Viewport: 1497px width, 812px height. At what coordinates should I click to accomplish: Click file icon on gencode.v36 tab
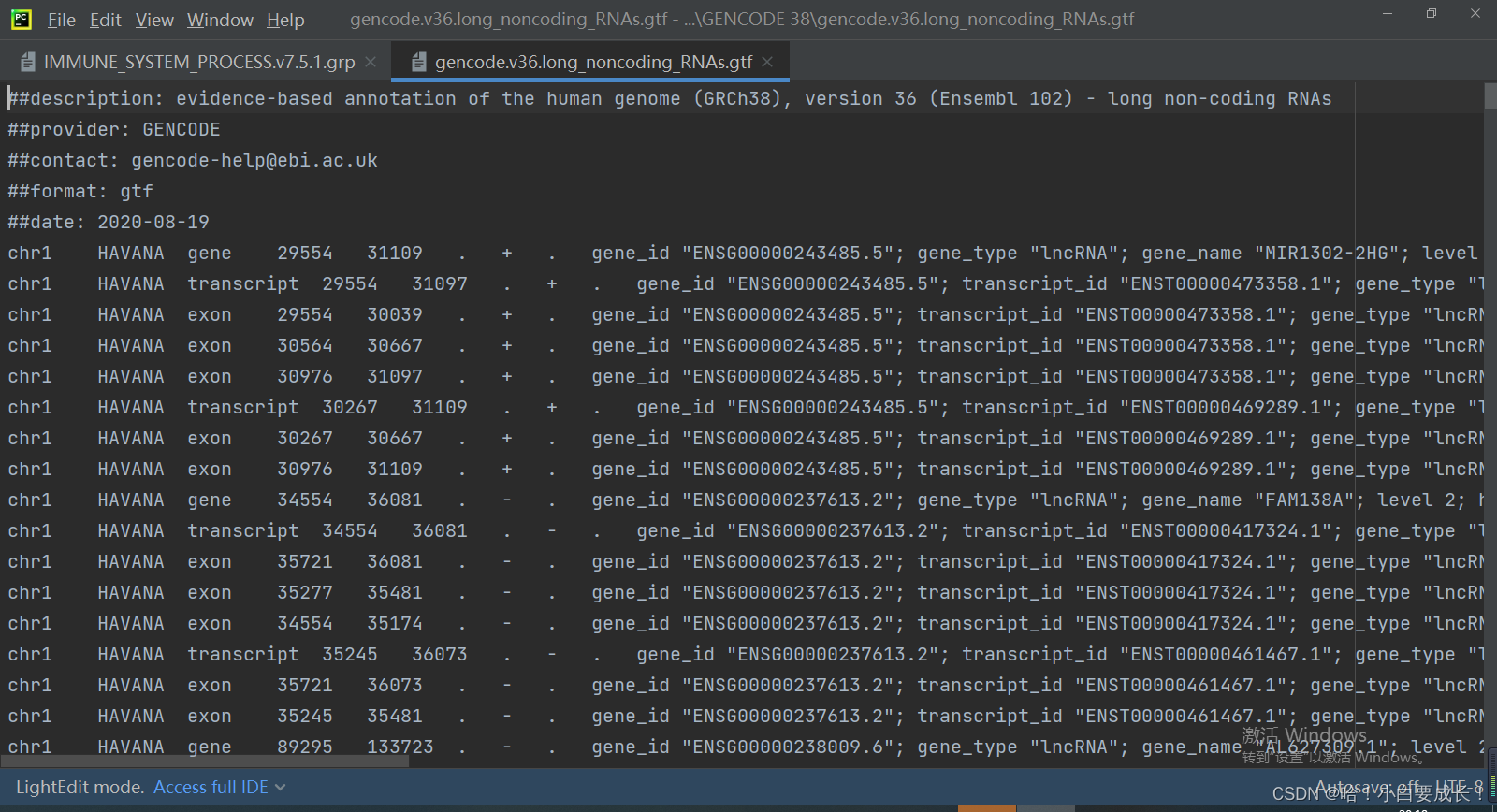click(x=419, y=62)
